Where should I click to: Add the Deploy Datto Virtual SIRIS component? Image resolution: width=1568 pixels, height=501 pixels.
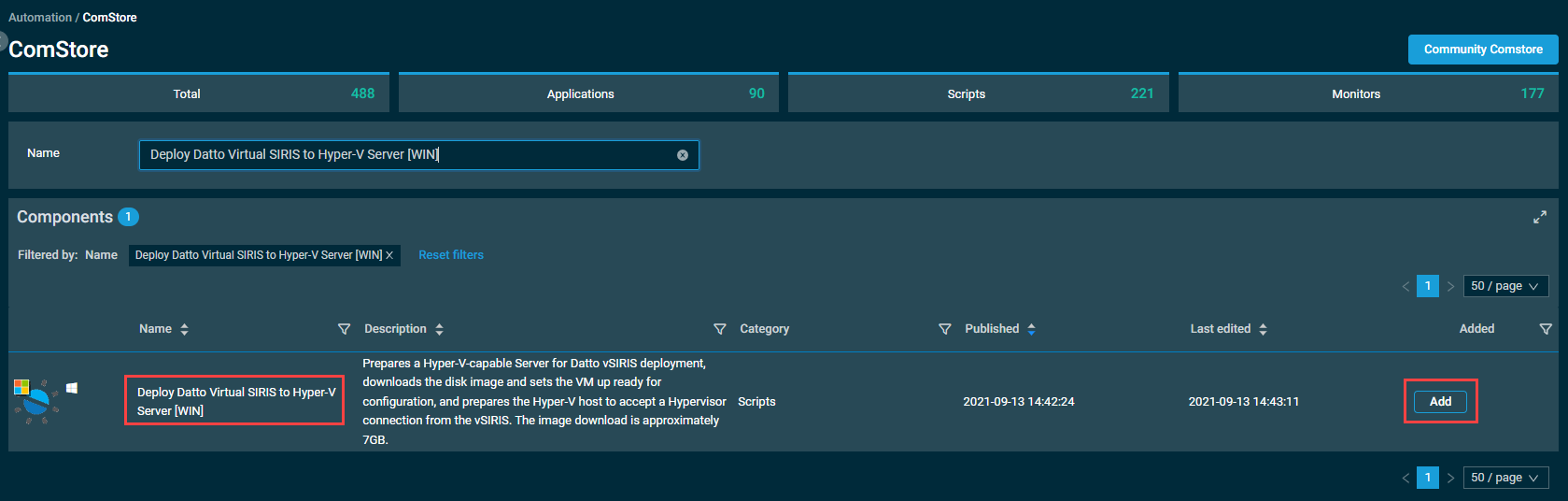(1440, 402)
